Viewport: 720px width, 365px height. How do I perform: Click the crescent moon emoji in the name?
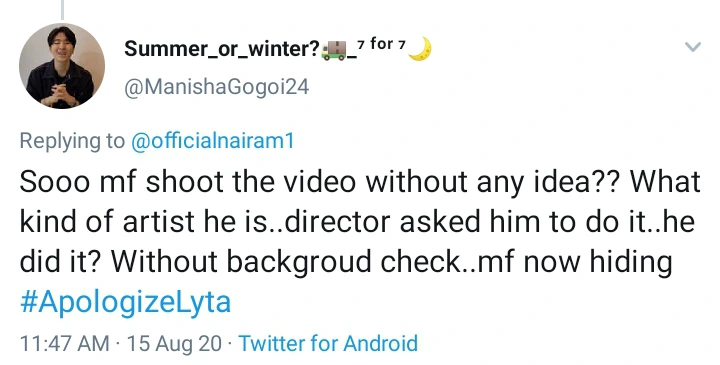(420, 49)
